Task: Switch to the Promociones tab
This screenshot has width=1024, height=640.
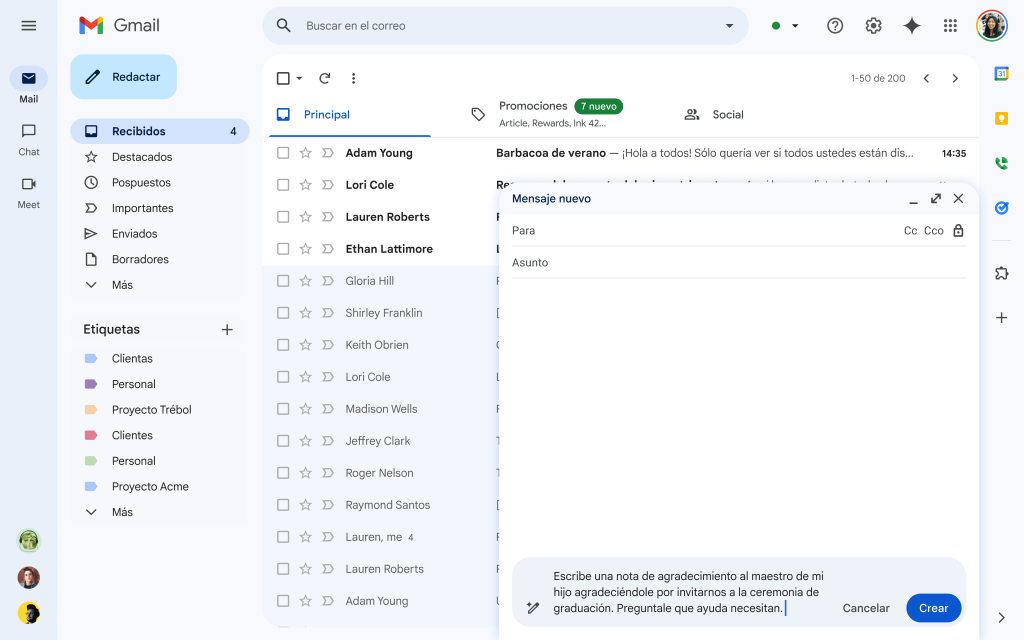Action: [x=533, y=105]
